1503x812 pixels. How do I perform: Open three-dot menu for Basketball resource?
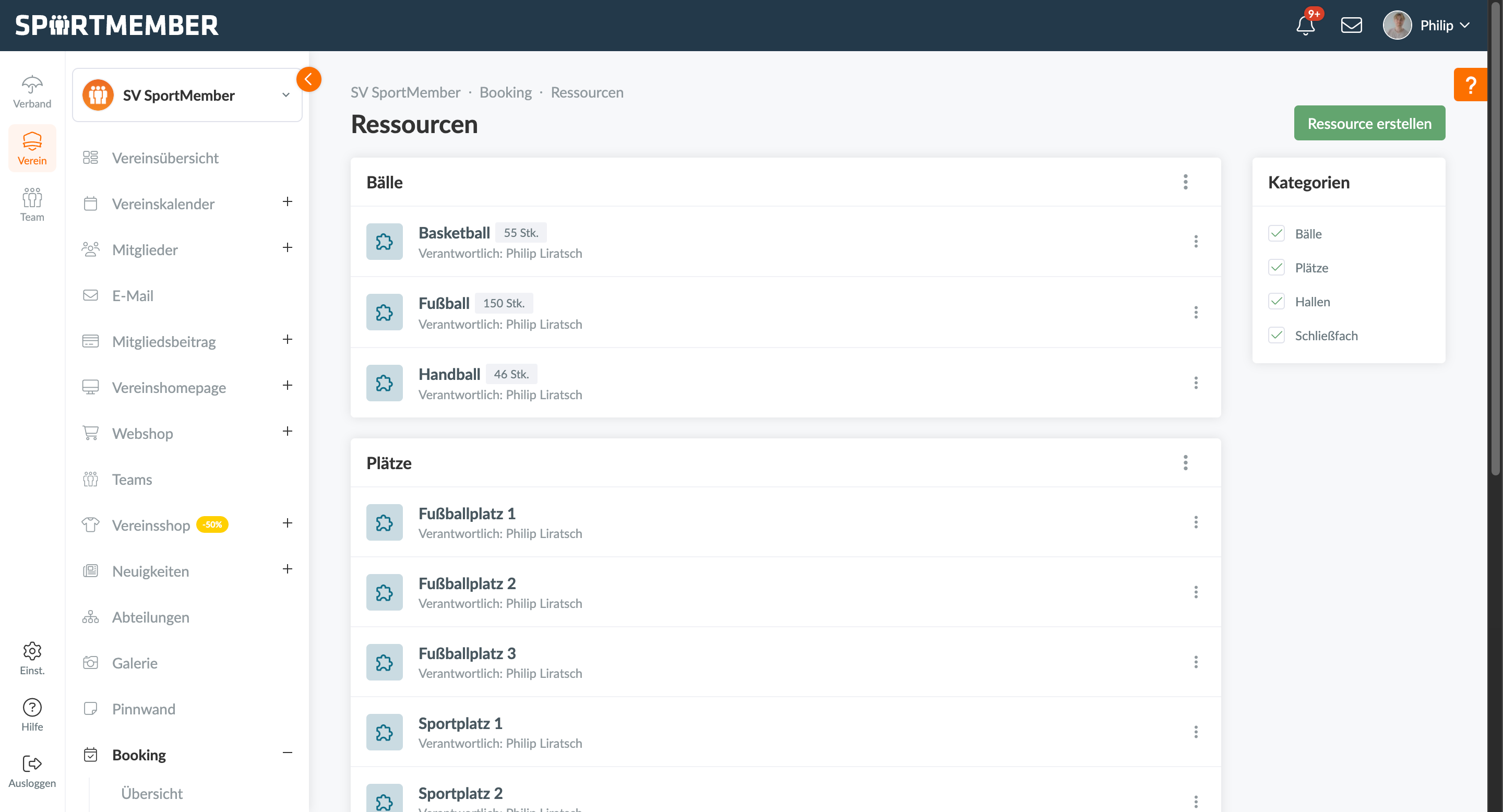coord(1196,242)
